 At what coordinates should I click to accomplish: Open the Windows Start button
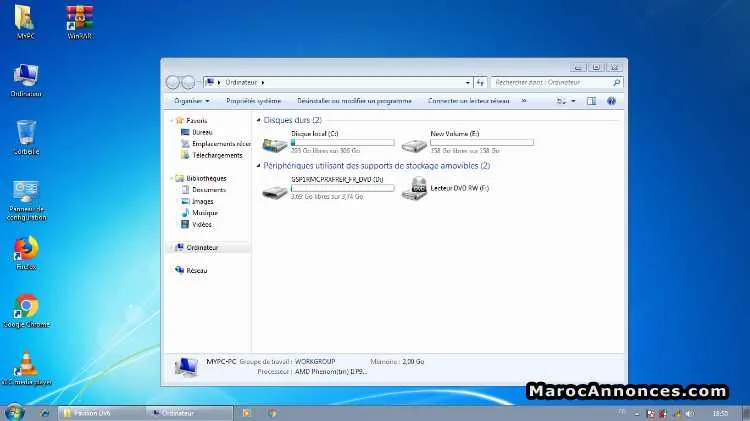[x=14, y=412]
